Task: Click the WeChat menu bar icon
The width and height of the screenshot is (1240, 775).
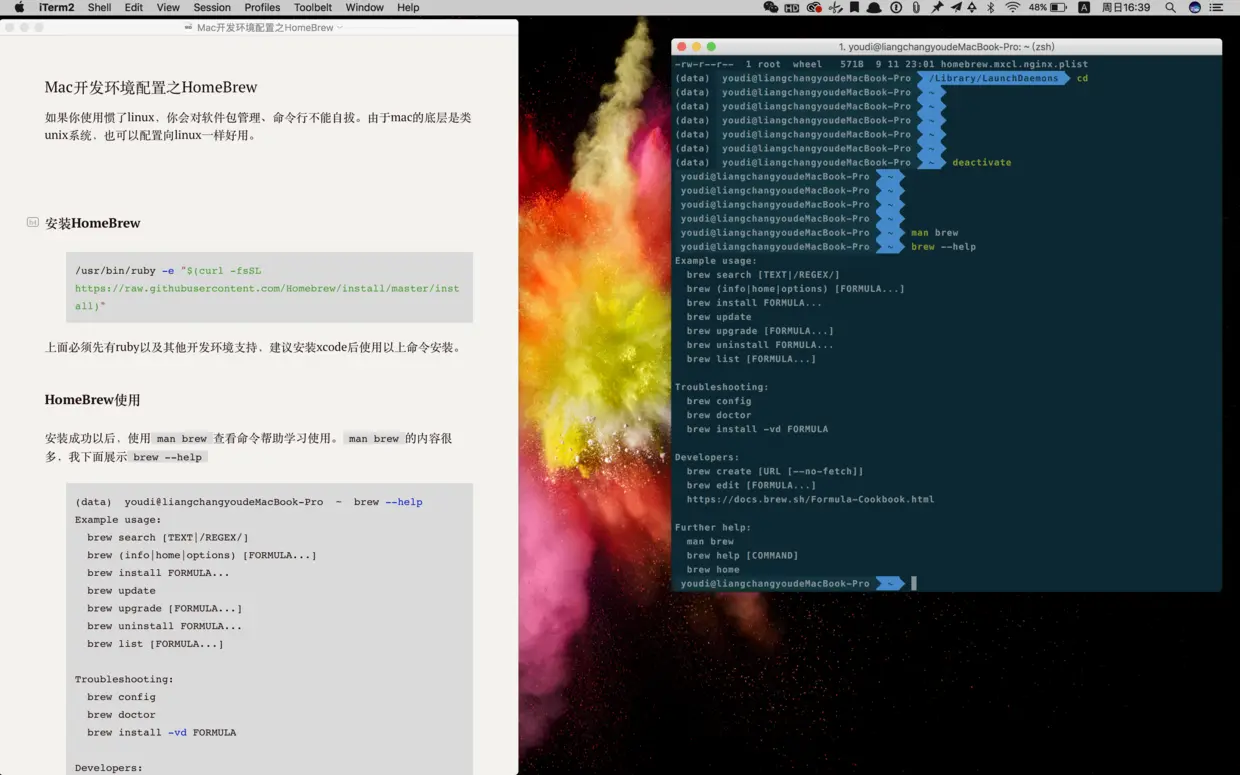Action: click(771, 7)
